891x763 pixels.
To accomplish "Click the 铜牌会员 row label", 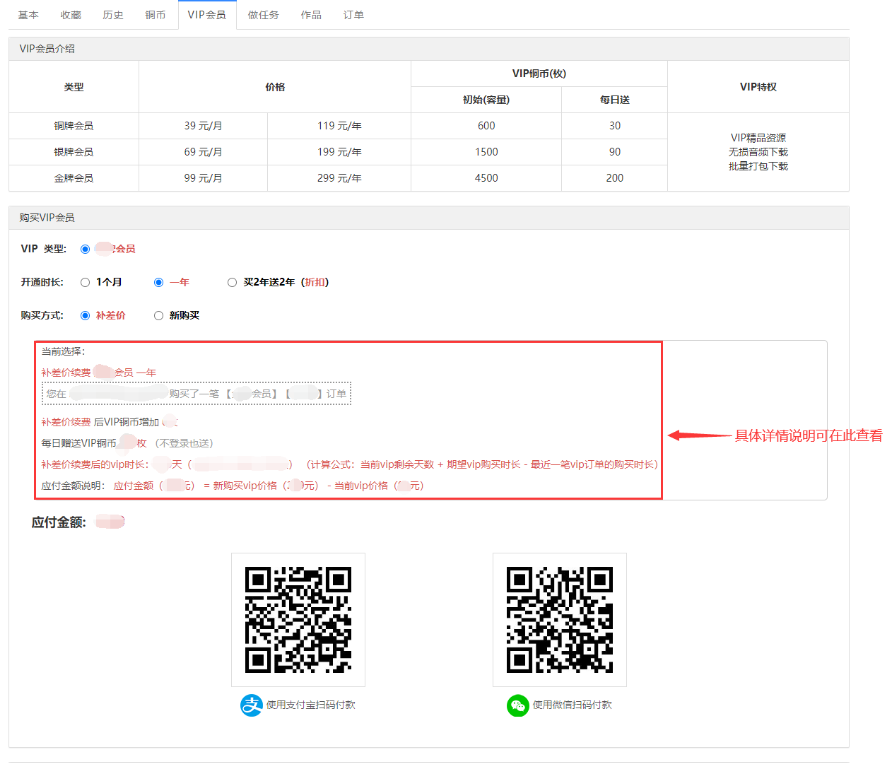I will point(74,126).
